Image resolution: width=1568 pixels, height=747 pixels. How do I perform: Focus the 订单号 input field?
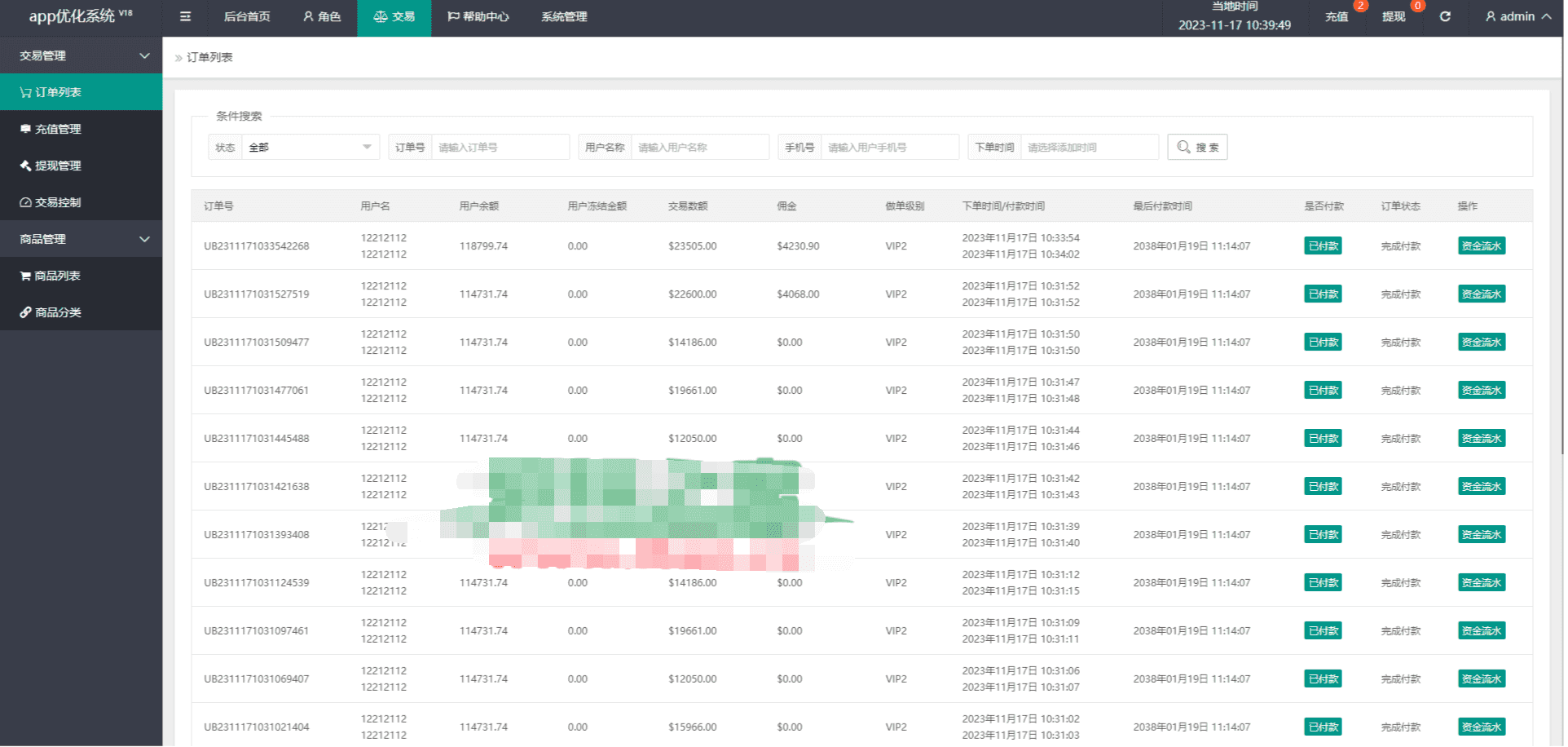coord(500,148)
